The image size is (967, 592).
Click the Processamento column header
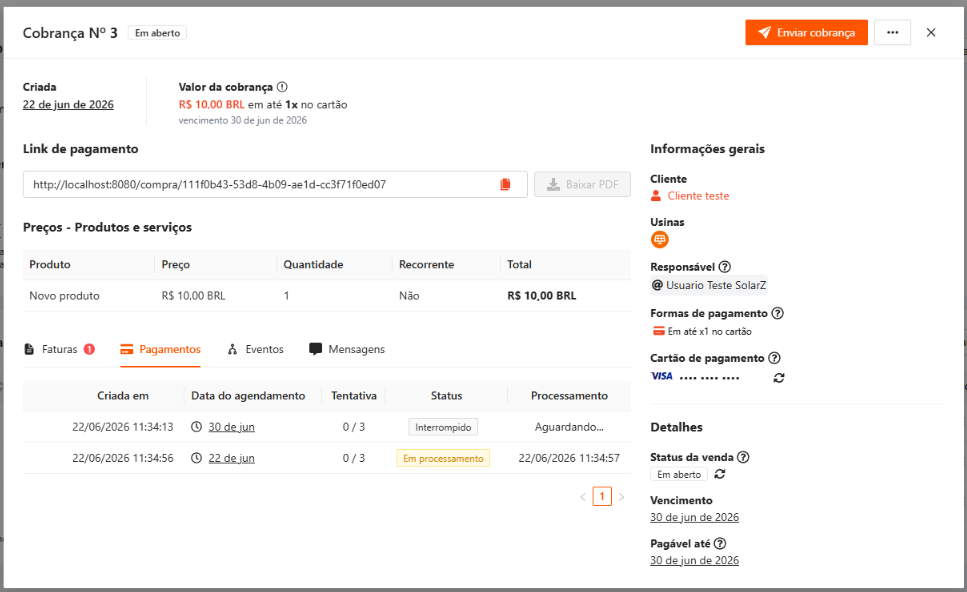click(569, 396)
